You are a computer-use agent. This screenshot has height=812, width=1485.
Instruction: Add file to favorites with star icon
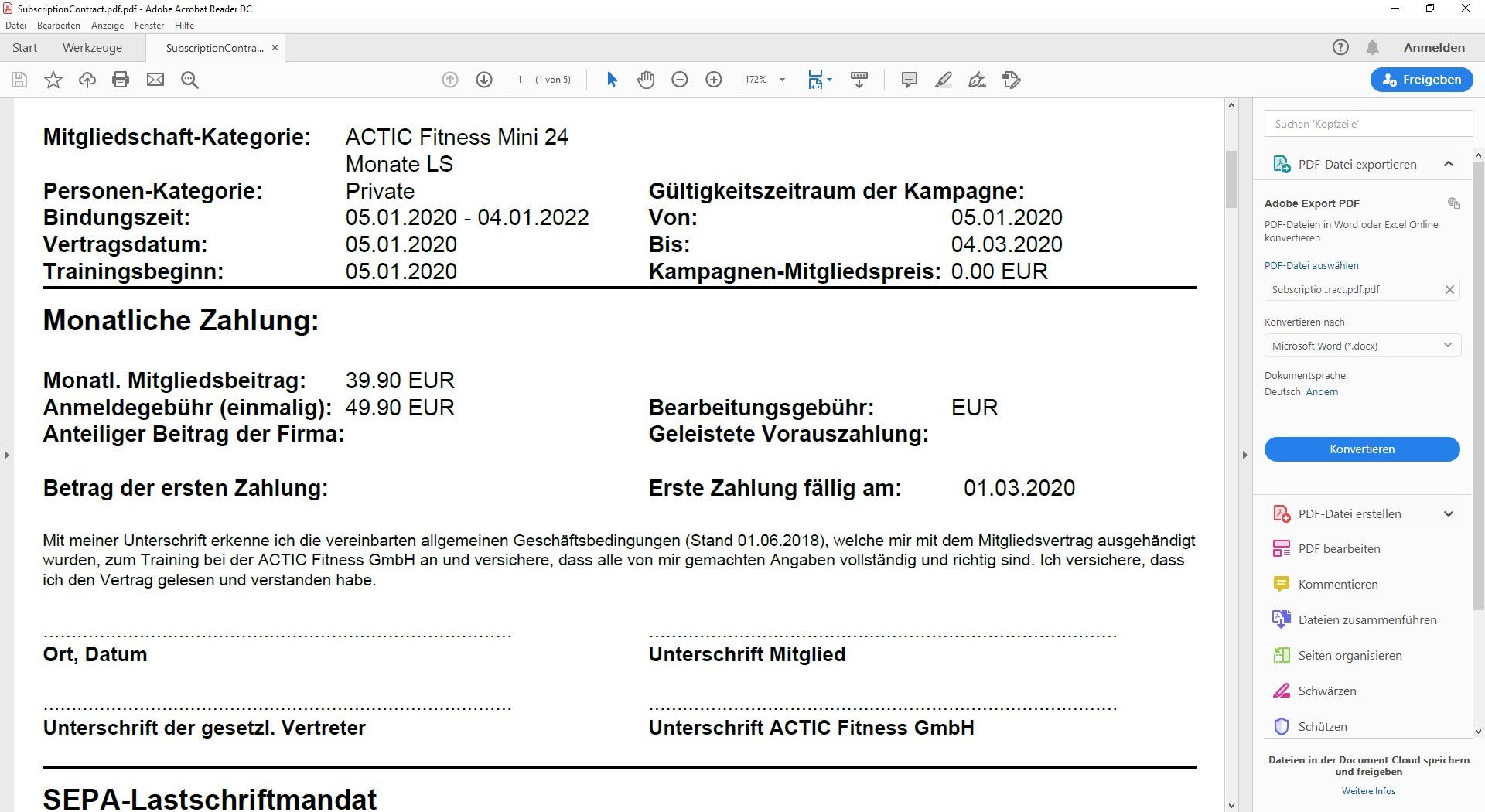(x=53, y=80)
